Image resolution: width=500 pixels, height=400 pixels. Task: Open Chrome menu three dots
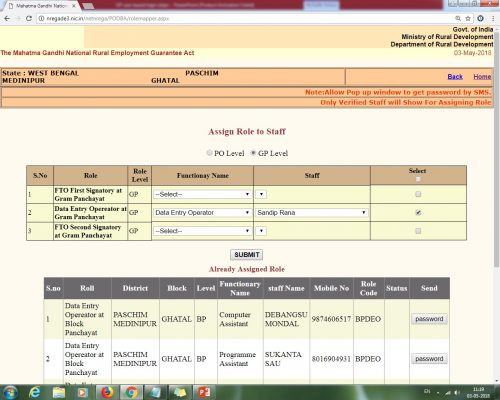coord(493,18)
